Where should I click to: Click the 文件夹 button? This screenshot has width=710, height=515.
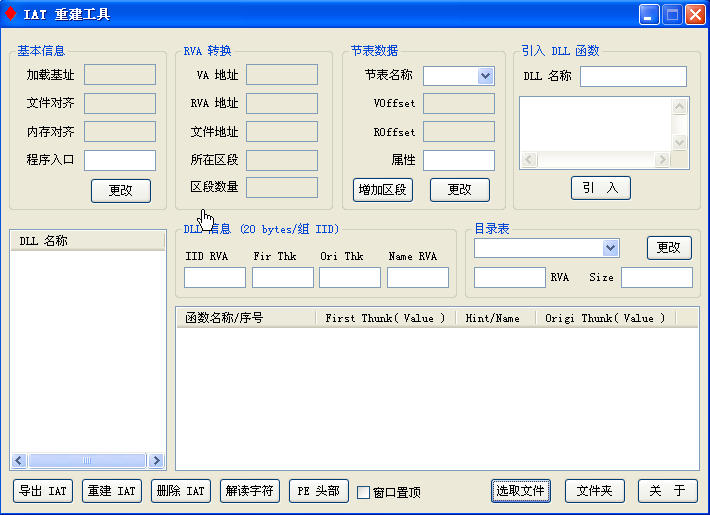pyautogui.click(x=594, y=491)
